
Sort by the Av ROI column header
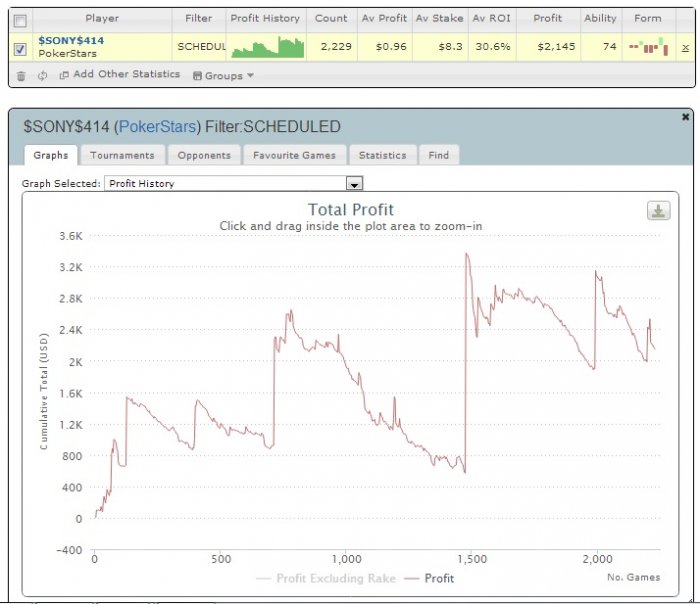point(492,19)
